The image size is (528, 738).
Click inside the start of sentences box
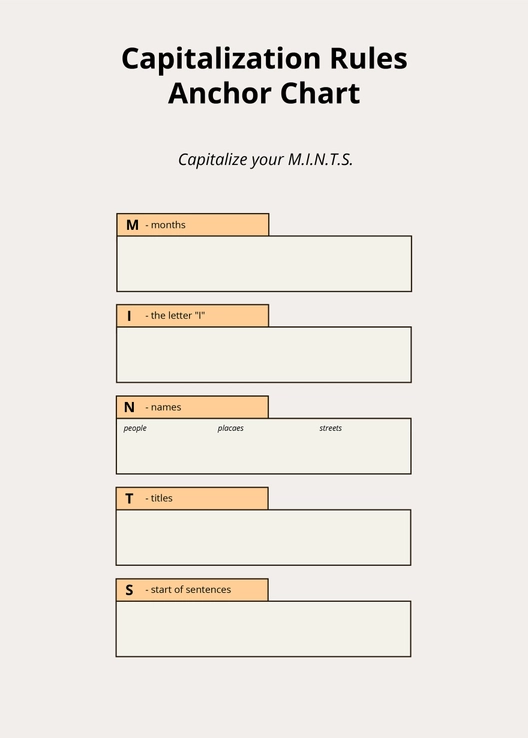tap(264, 629)
